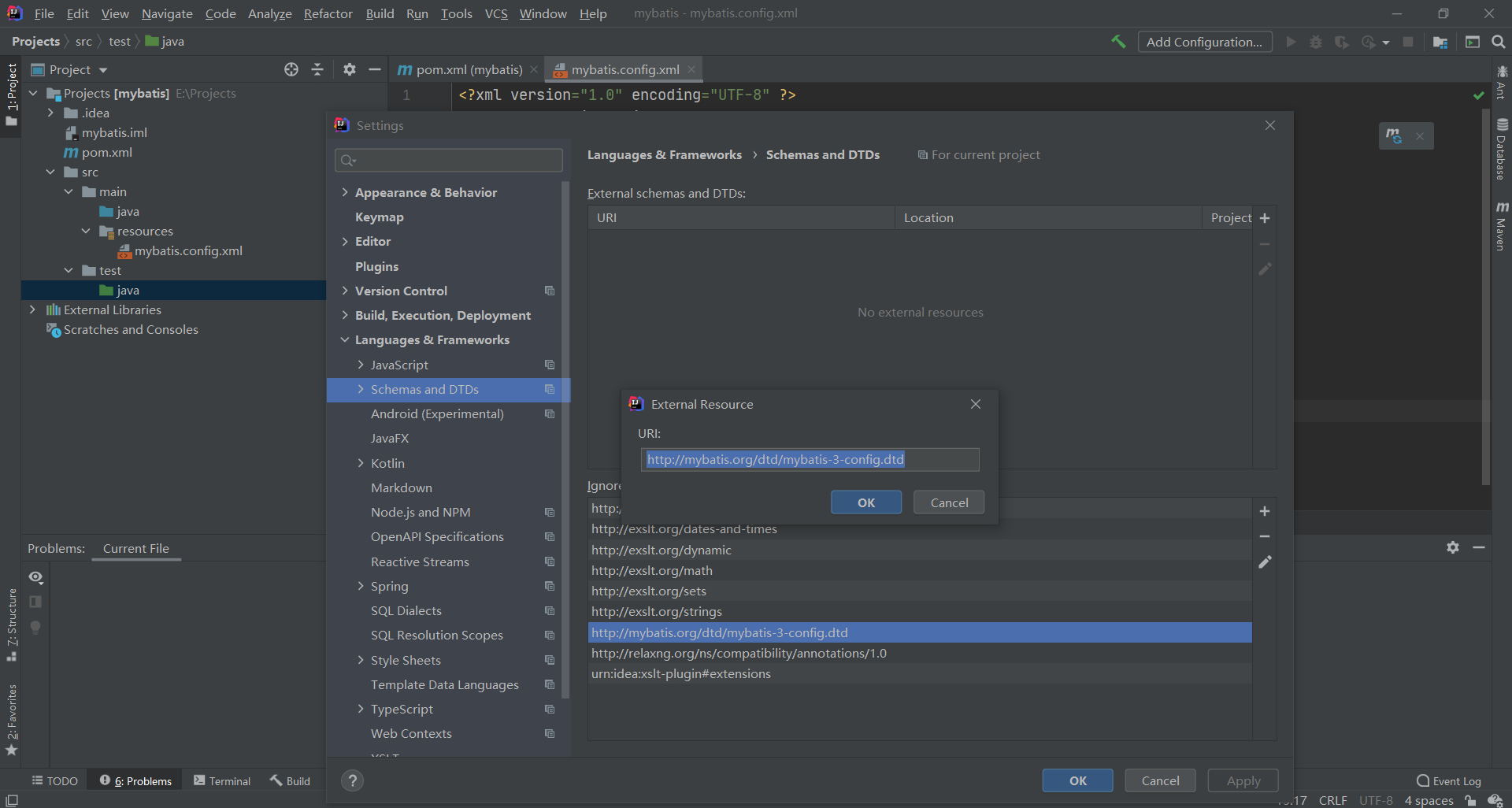The height and width of the screenshot is (808, 1512).
Task: Open the TODO tool tab
Action: click(x=55, y=780)
